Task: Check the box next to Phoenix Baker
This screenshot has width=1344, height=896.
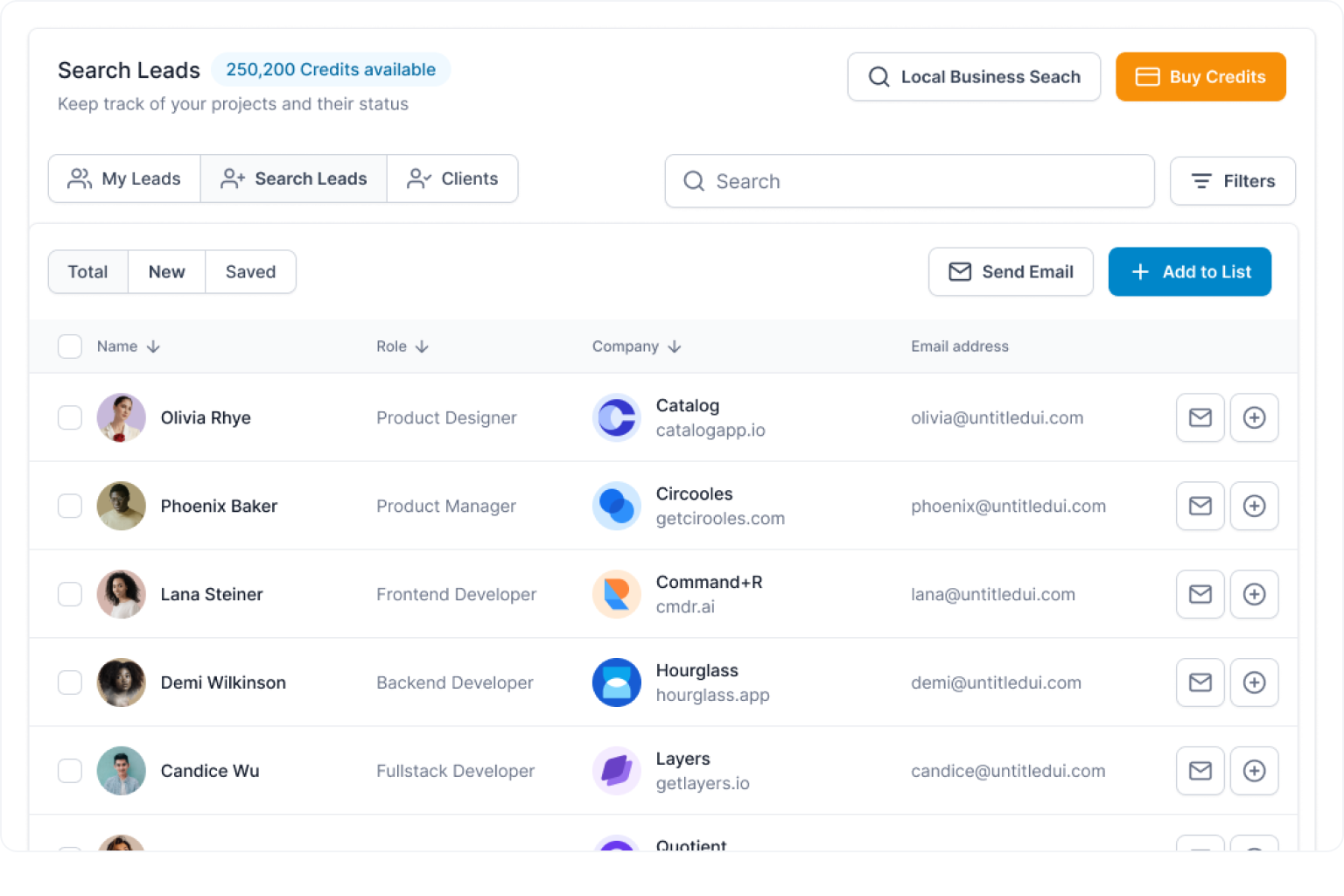Action: [70, 506]
